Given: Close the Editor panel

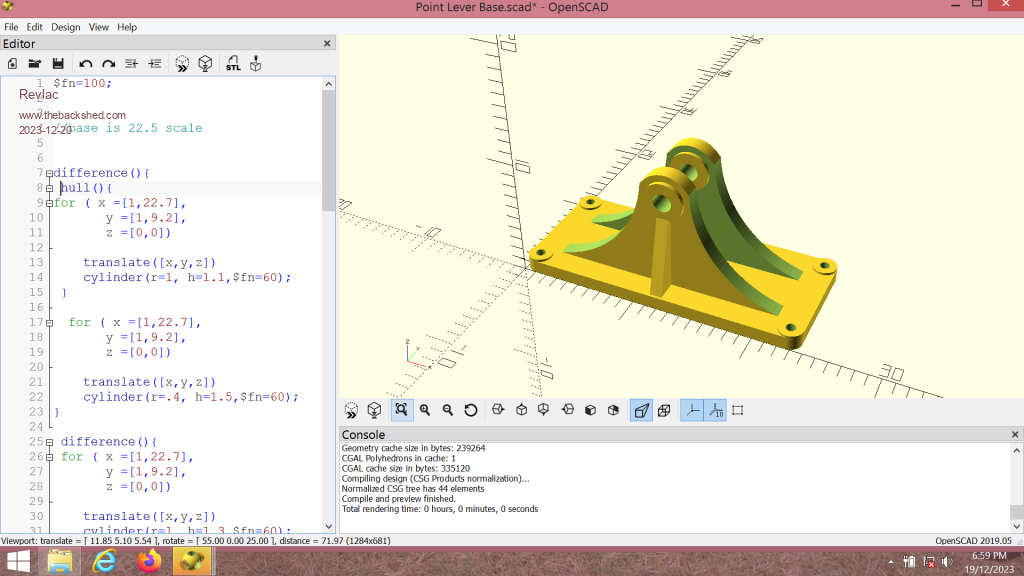Looking at the screenshot, I should (327, 44).
